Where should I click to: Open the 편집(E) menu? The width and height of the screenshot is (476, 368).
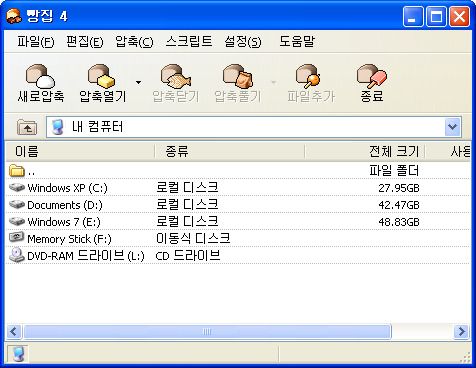(x=85, y=42)
